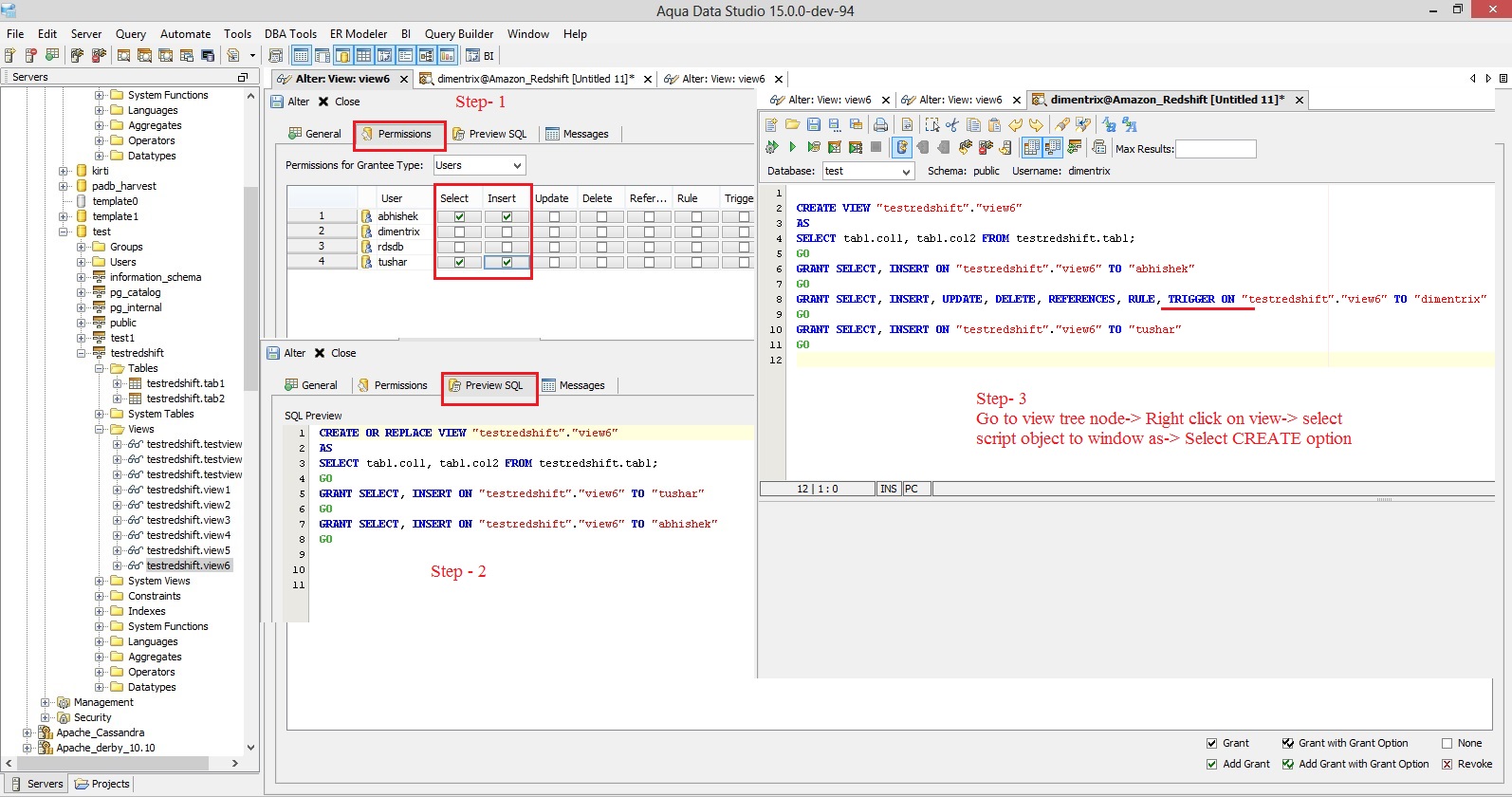Click the Update column header in permissions grid
Viewport: 1512px width, 797px height.
tap(552, 198)
